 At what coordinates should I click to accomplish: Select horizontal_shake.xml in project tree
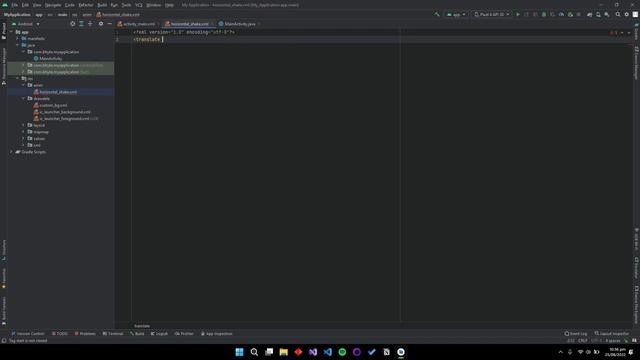pyautogui.click(x=58, y=92)
